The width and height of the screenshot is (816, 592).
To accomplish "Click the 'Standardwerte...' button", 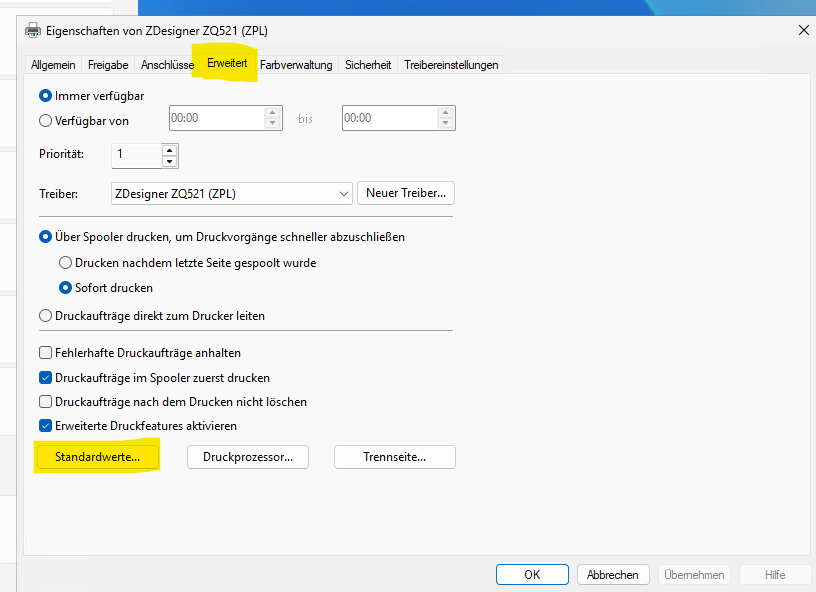I will [96, 457].
